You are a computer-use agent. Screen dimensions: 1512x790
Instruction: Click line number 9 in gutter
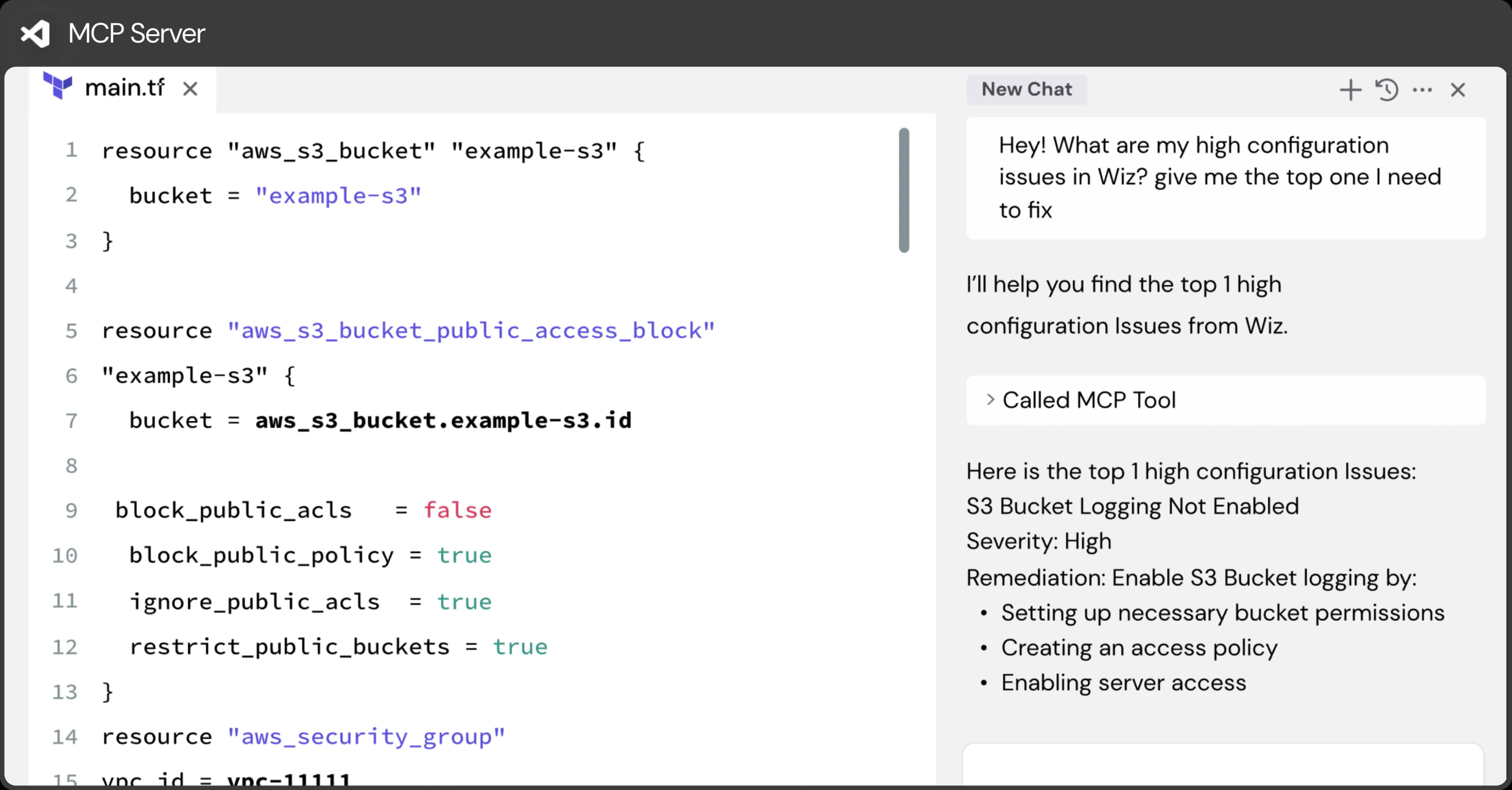(72, 510)
